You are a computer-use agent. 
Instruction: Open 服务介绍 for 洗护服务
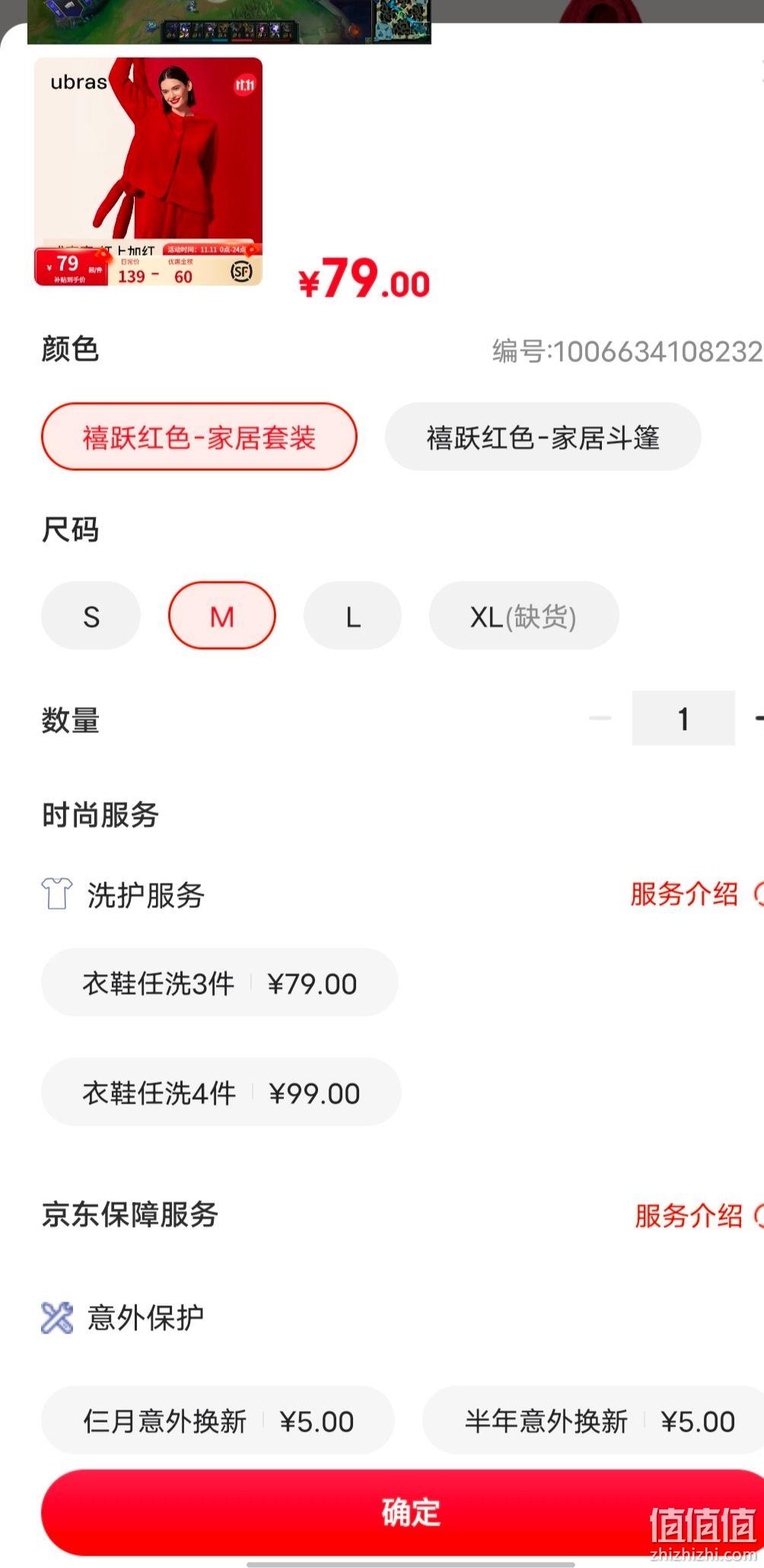pyautogui.click(x=685, y=894)
